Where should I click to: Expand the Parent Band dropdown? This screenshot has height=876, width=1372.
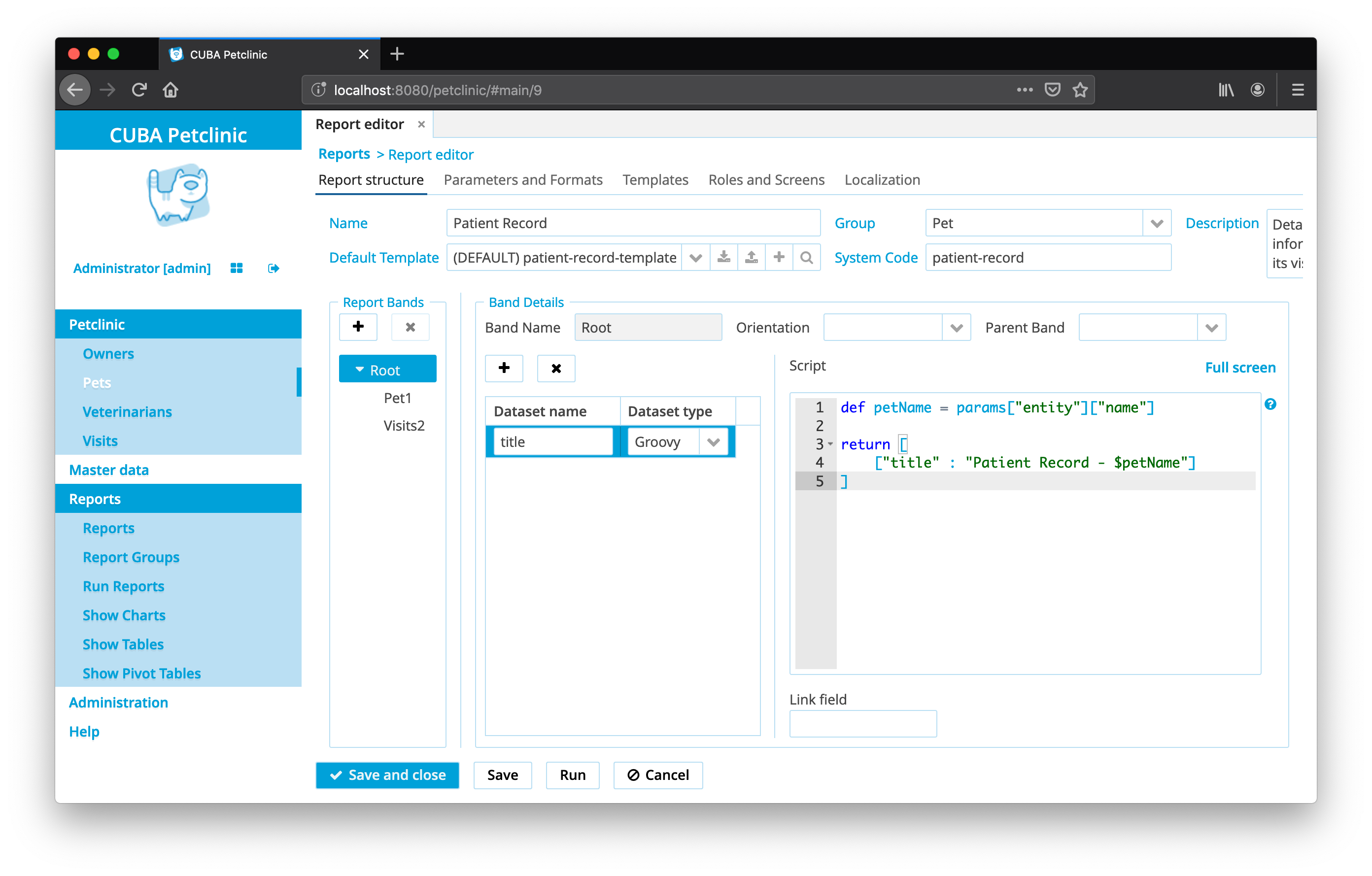(1212, 328)
